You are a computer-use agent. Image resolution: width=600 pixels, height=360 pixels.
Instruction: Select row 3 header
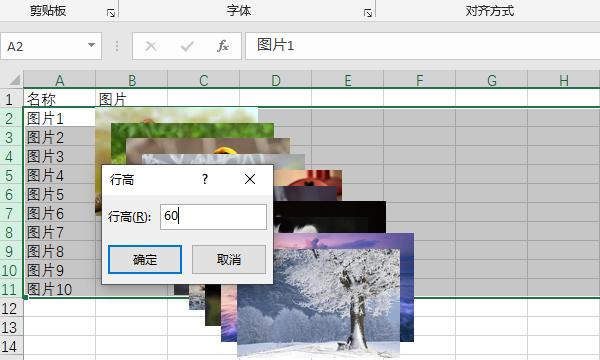(x=11, y=136)
